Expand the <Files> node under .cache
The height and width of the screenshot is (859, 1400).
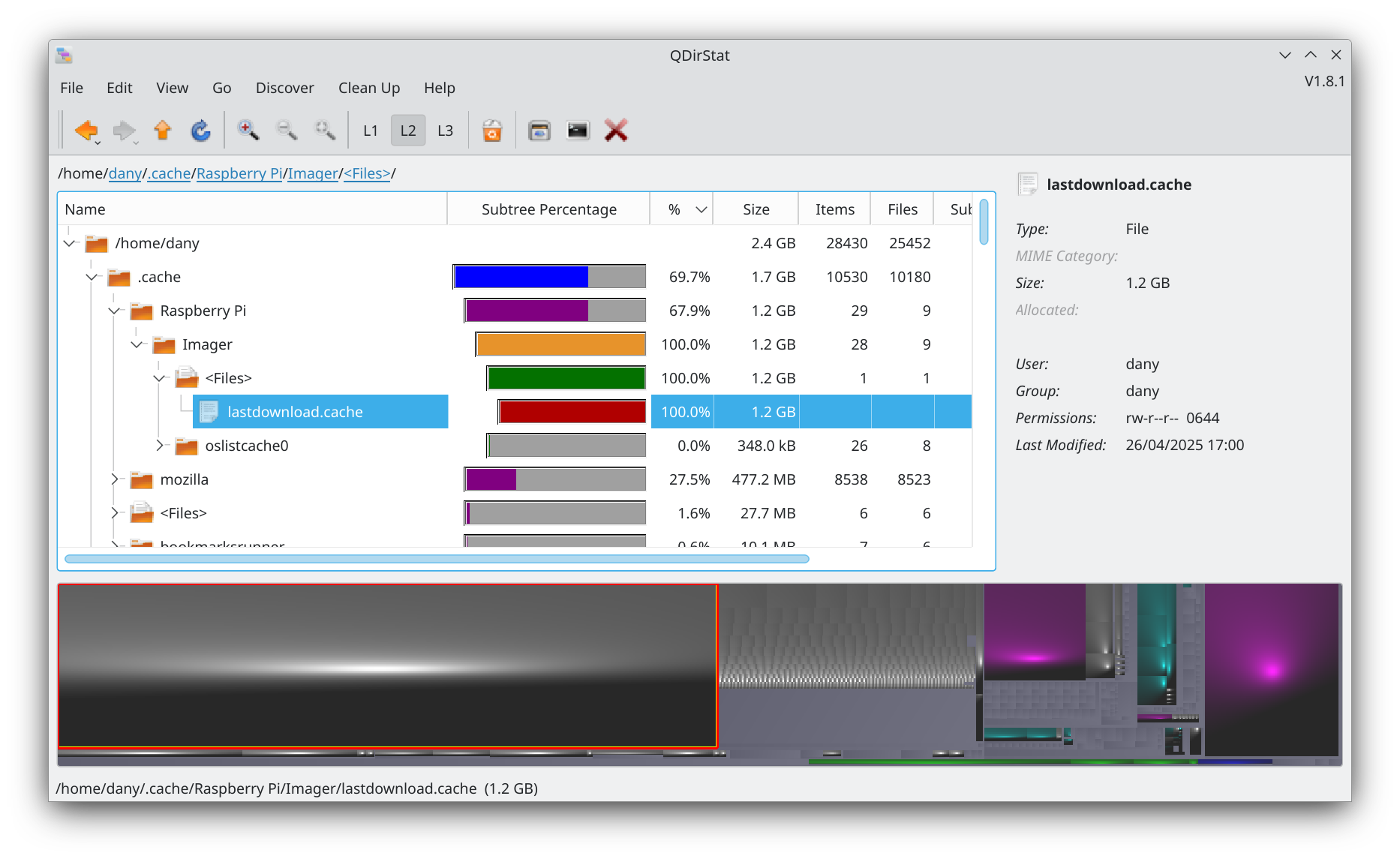click(x=115, y=513)
